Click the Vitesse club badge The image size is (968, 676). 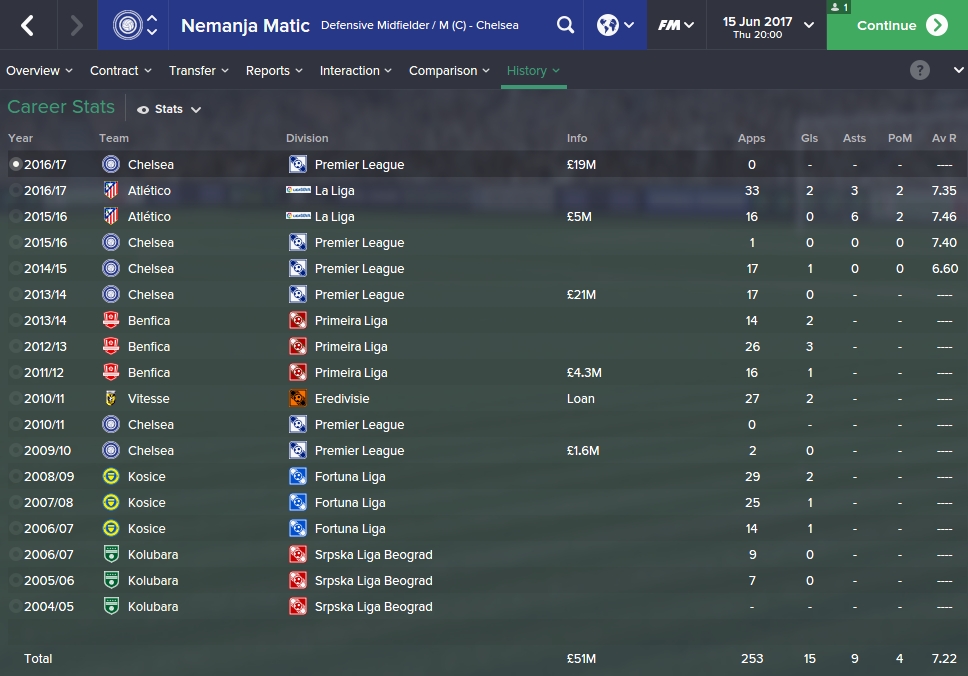111,398
